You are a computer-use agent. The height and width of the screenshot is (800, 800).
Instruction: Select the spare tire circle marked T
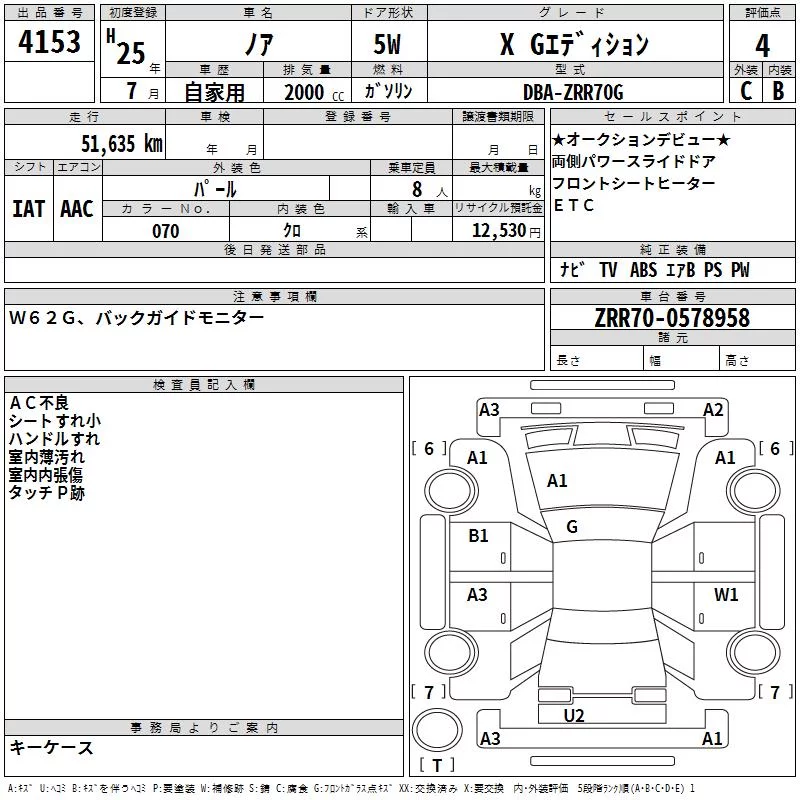coord(437,730)
